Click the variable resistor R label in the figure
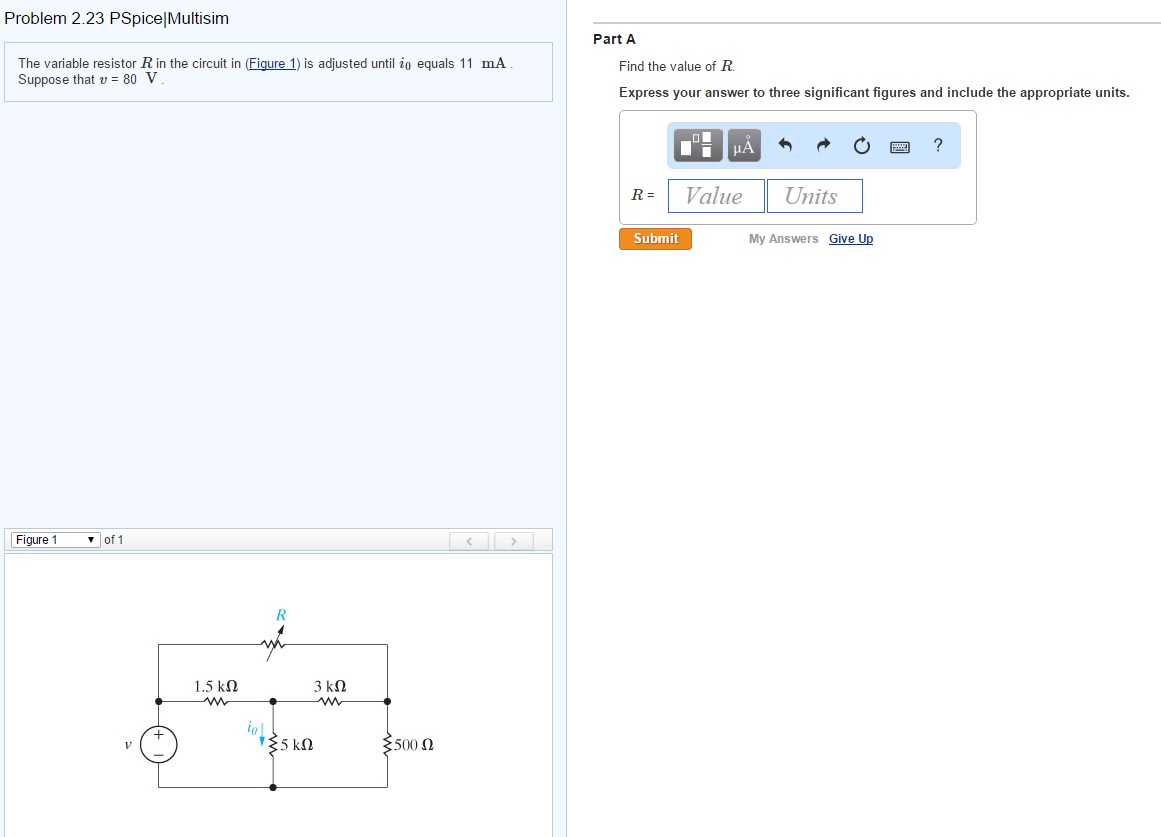 point(281,613)
